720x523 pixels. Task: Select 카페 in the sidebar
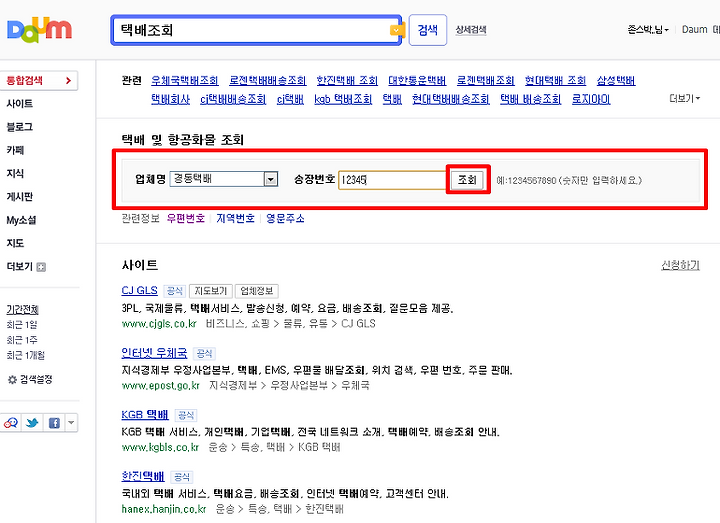(x=15, y=150)
